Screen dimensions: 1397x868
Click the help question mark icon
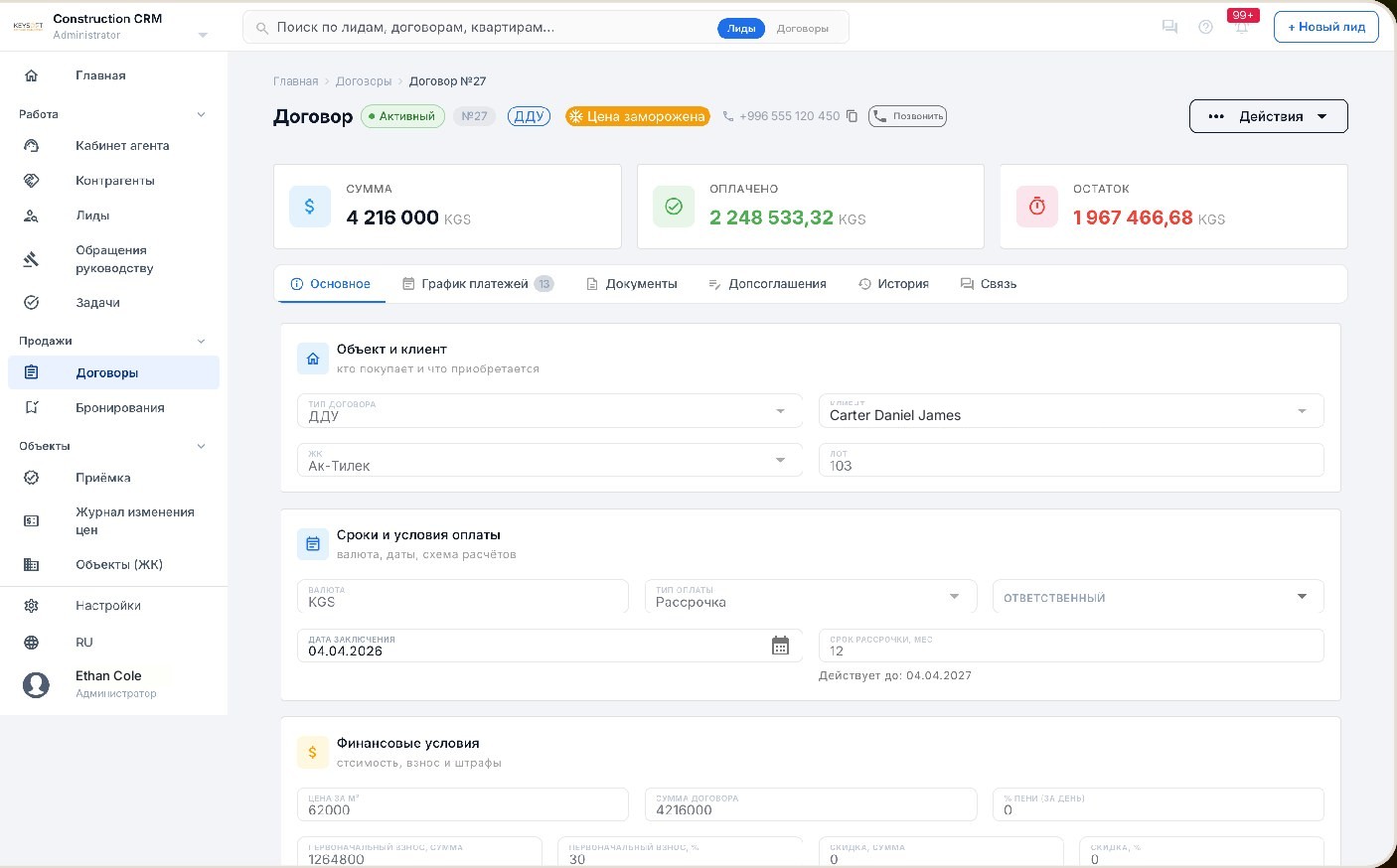click(1205, 27)
